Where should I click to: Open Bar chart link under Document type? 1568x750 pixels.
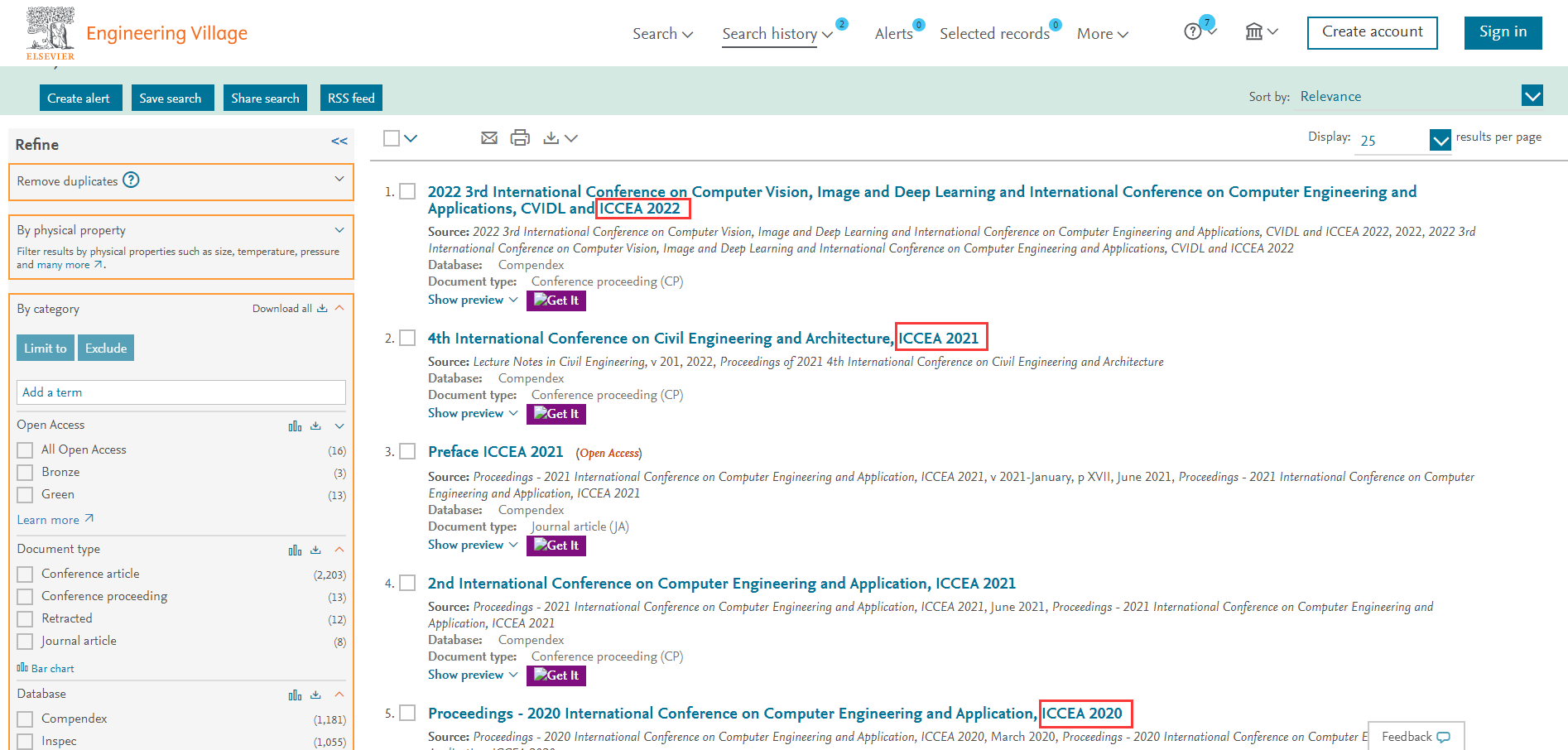pos(46,668)
